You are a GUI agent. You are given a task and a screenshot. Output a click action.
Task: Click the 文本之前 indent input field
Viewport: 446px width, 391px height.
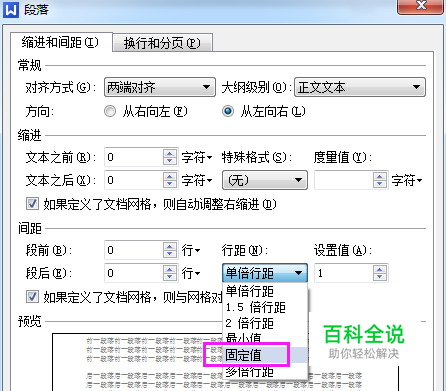click(x=134, y=157)
